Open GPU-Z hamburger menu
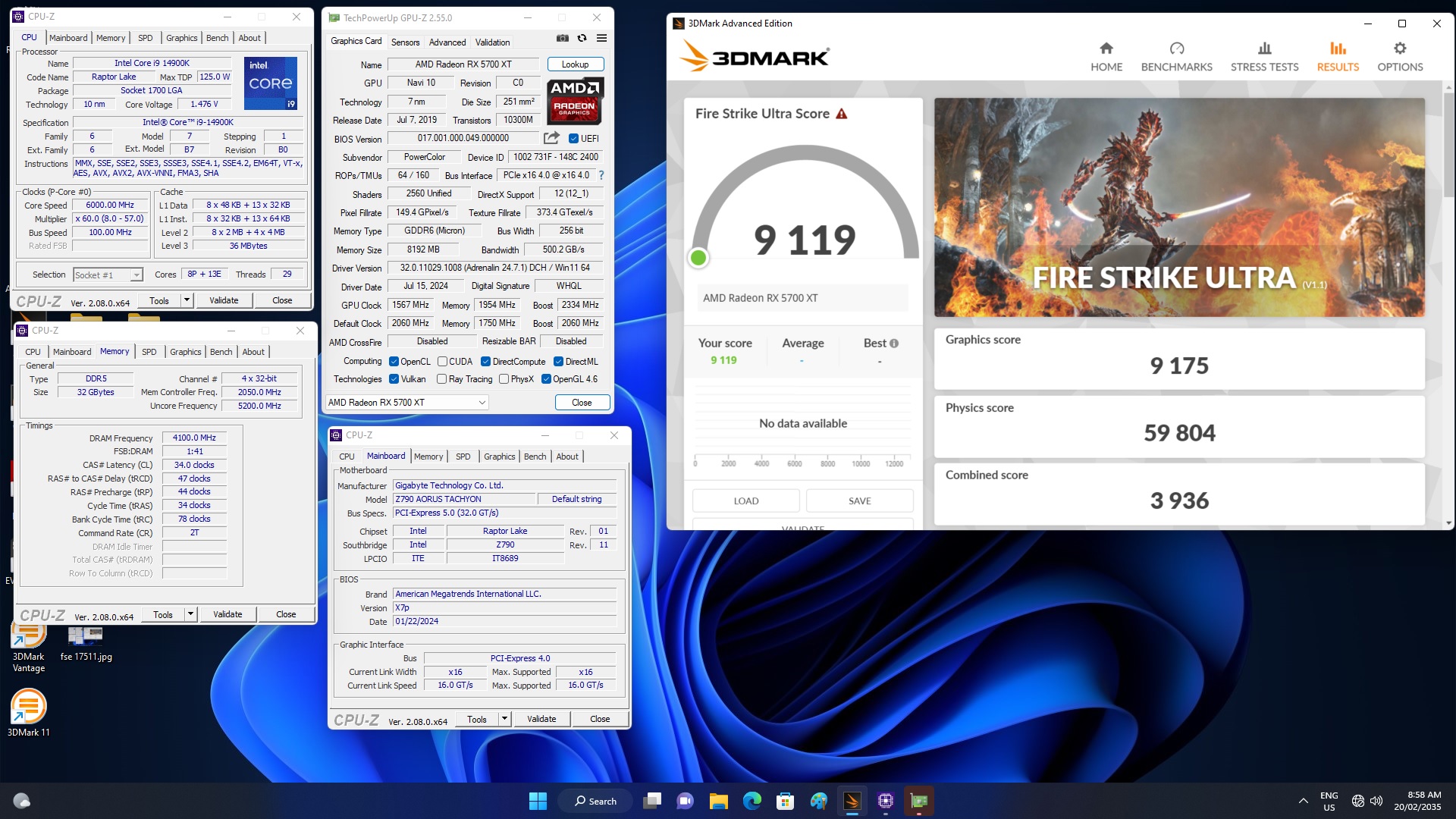The width and height of the screenshot is (1456, 819). 601,38
